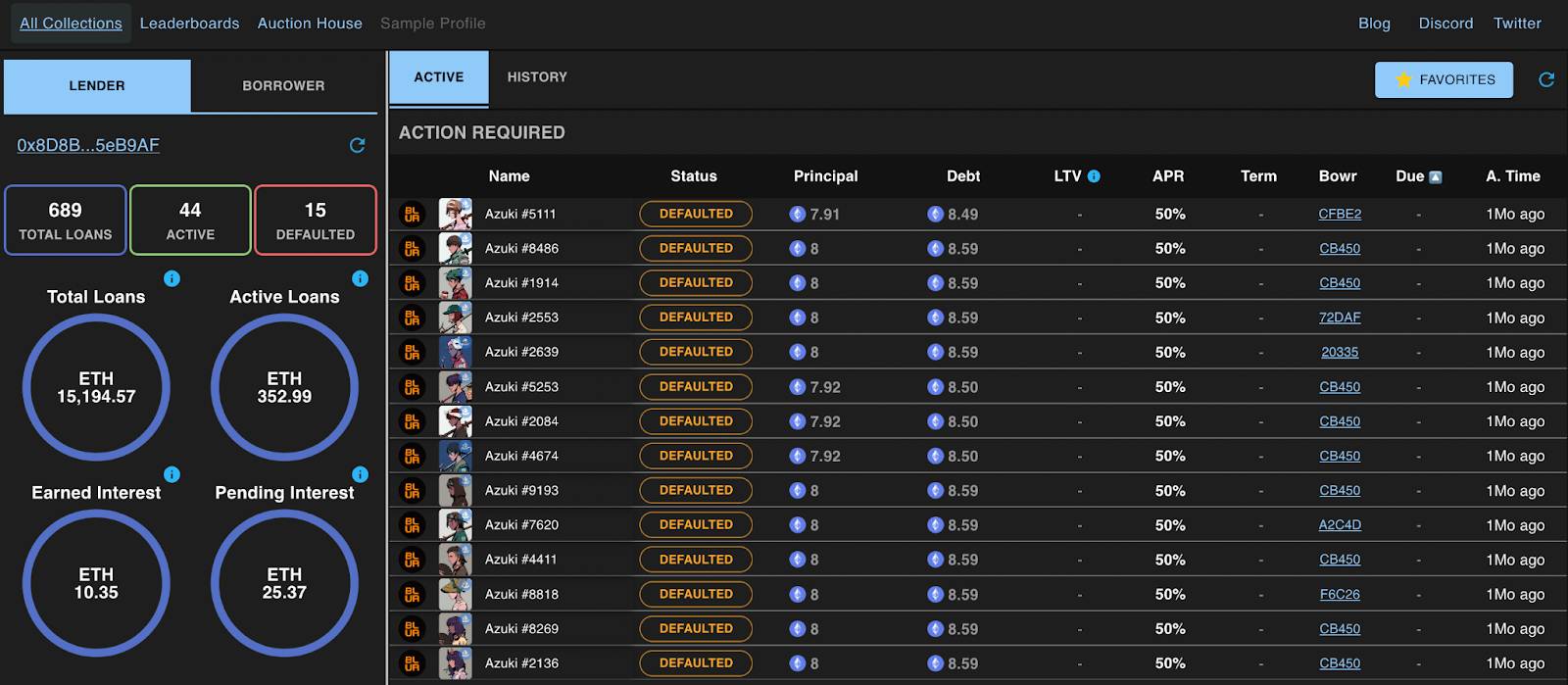Switch to the Lender tab
The image size is (1568, 685).
click(x=97, y=86)
